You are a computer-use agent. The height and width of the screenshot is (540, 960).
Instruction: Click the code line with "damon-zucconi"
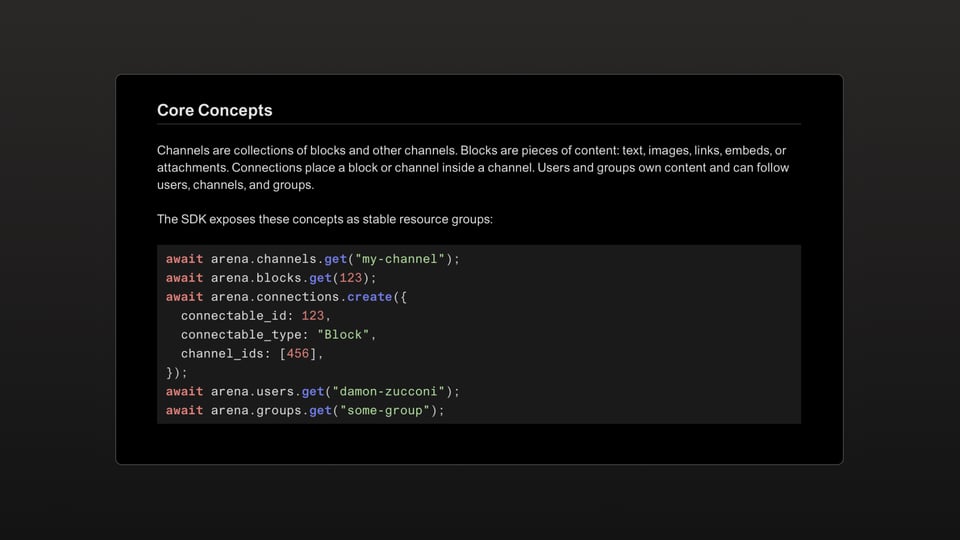(x=312, y=392)
